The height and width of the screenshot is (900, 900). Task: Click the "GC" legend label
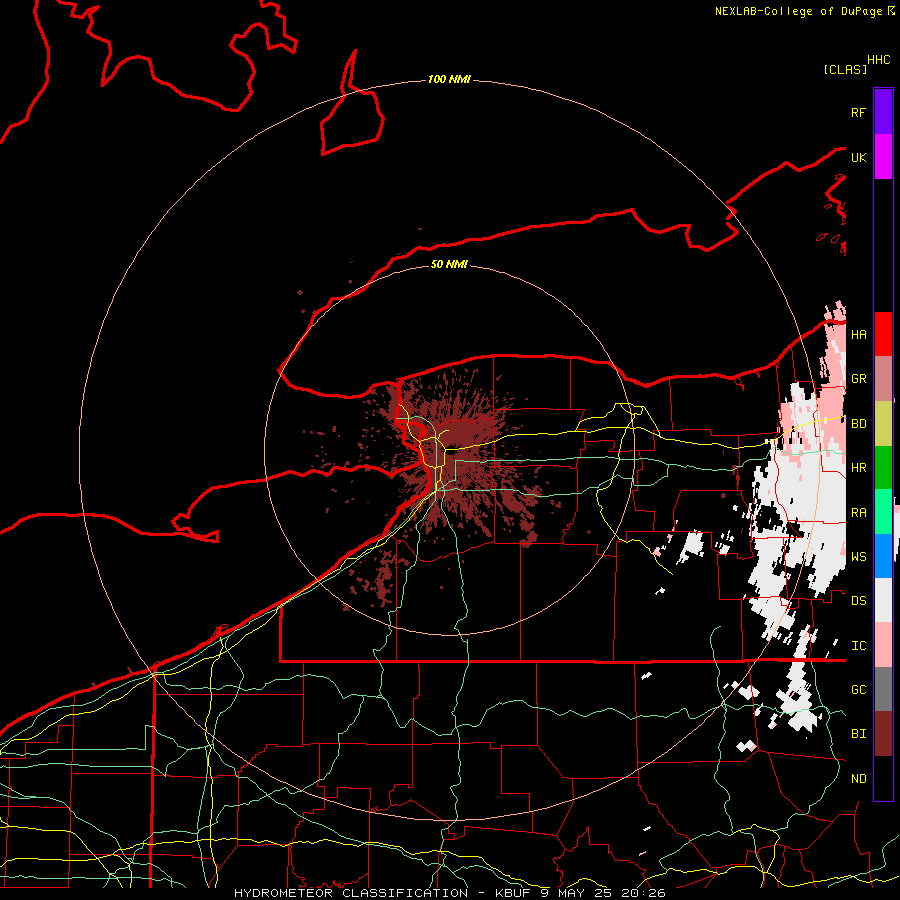(858, 690)
